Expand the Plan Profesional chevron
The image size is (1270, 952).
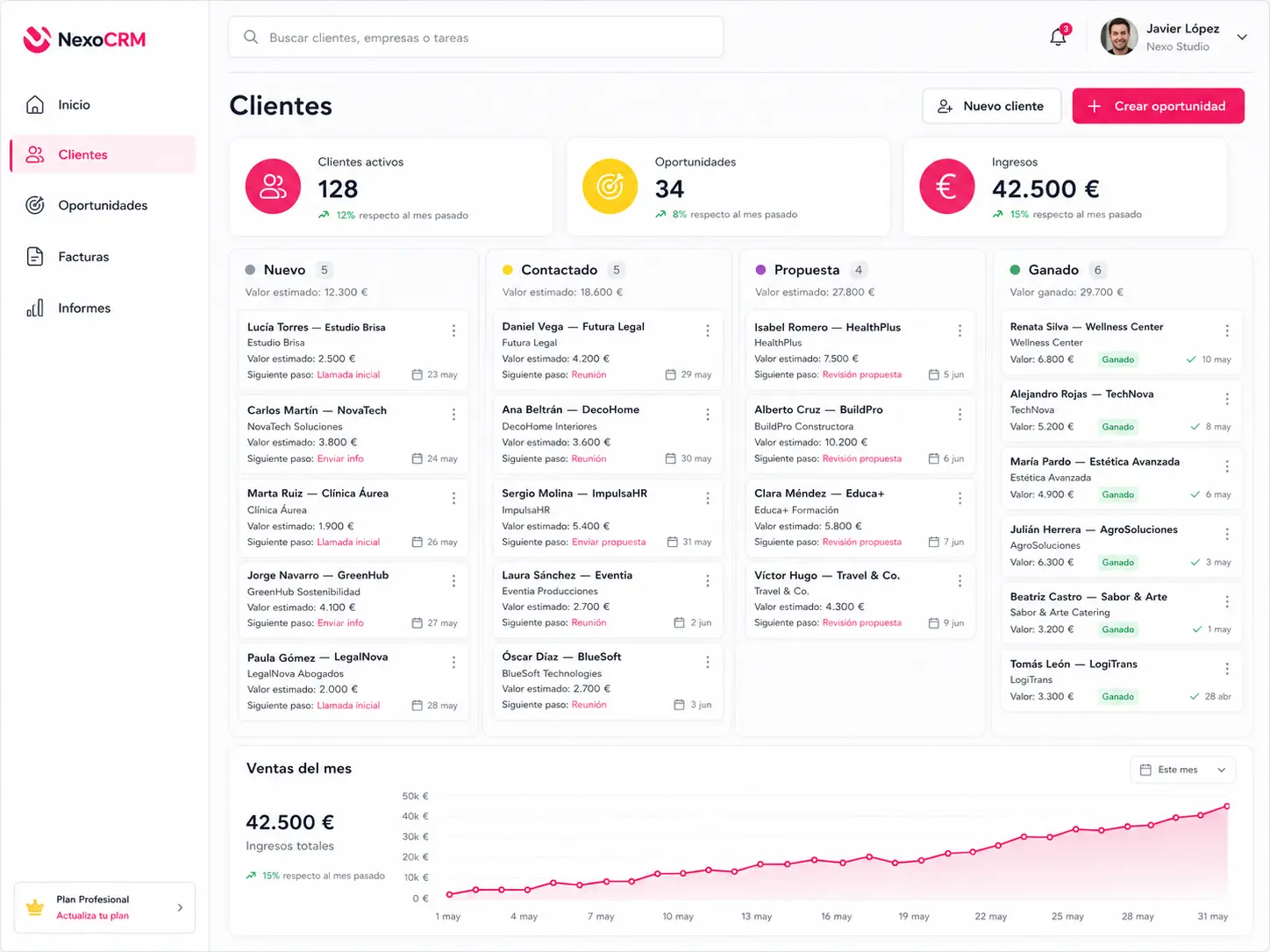[x=180, y=907]
